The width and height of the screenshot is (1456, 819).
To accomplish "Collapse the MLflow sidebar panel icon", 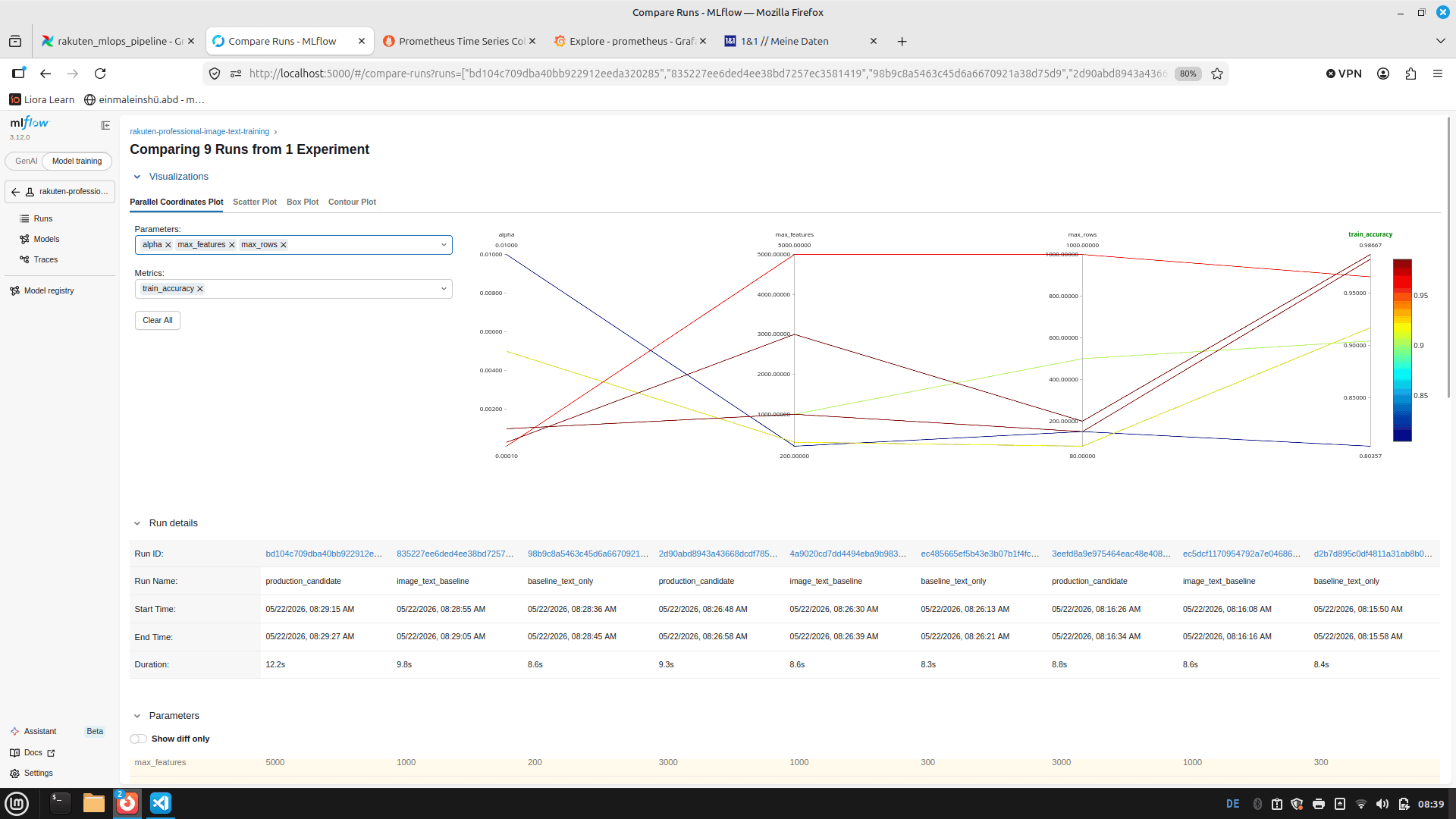I will (x=105, y=125).
